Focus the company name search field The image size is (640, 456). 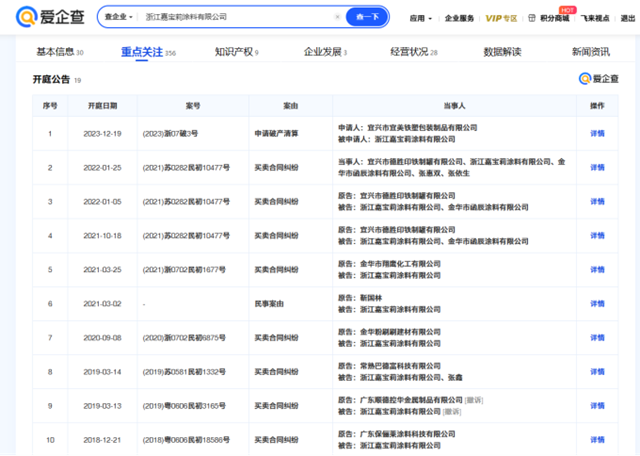239,17
